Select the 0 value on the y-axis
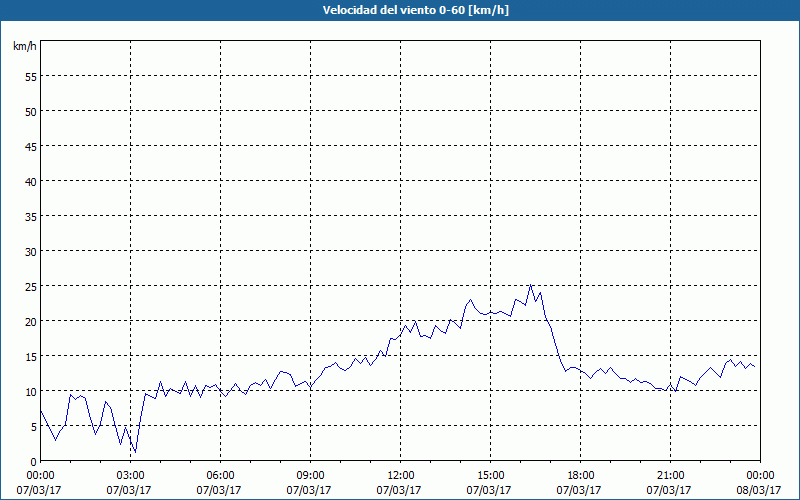Screen dimensions: 800x500 [34, 462]
